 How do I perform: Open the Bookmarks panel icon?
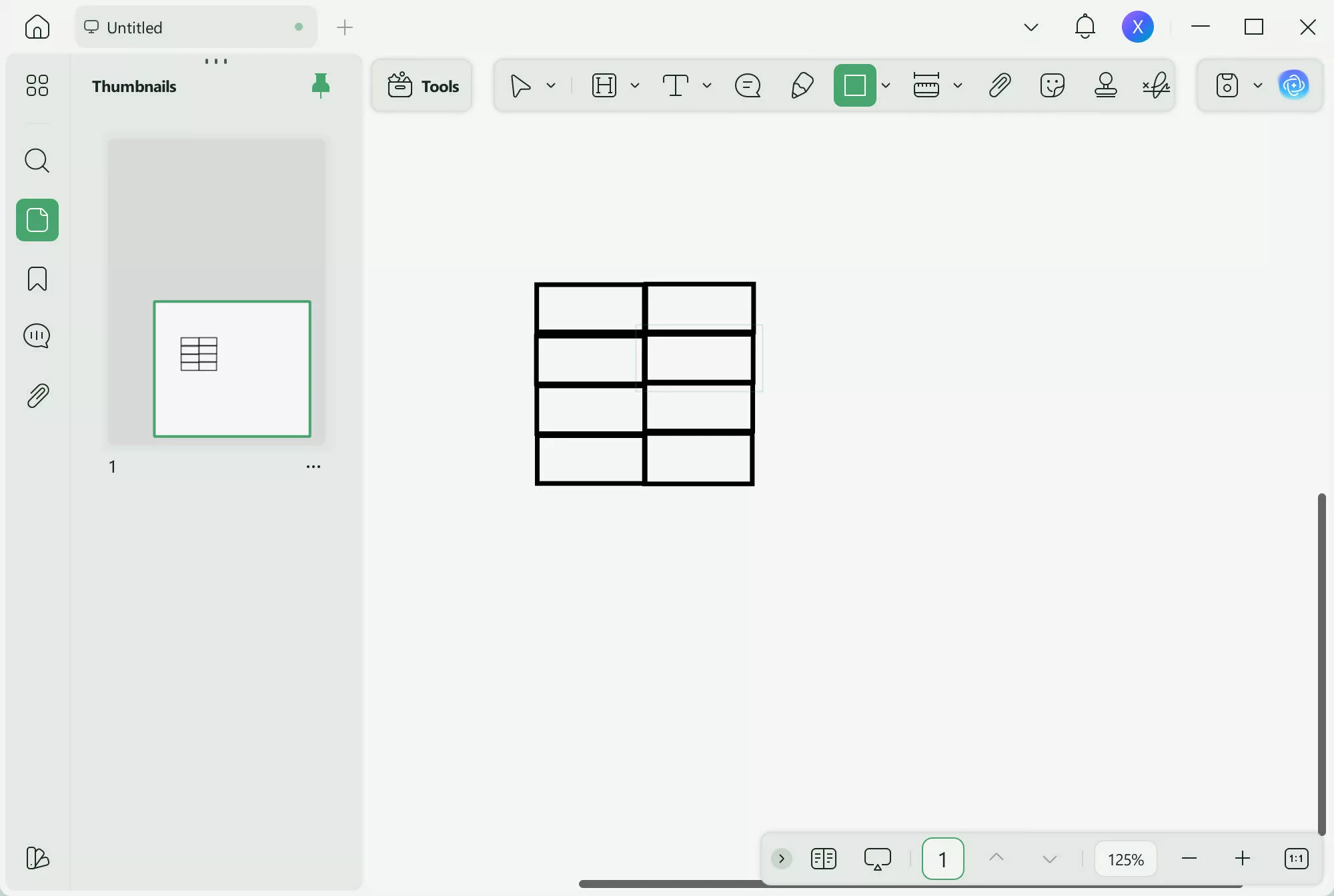tap(37, 279)
